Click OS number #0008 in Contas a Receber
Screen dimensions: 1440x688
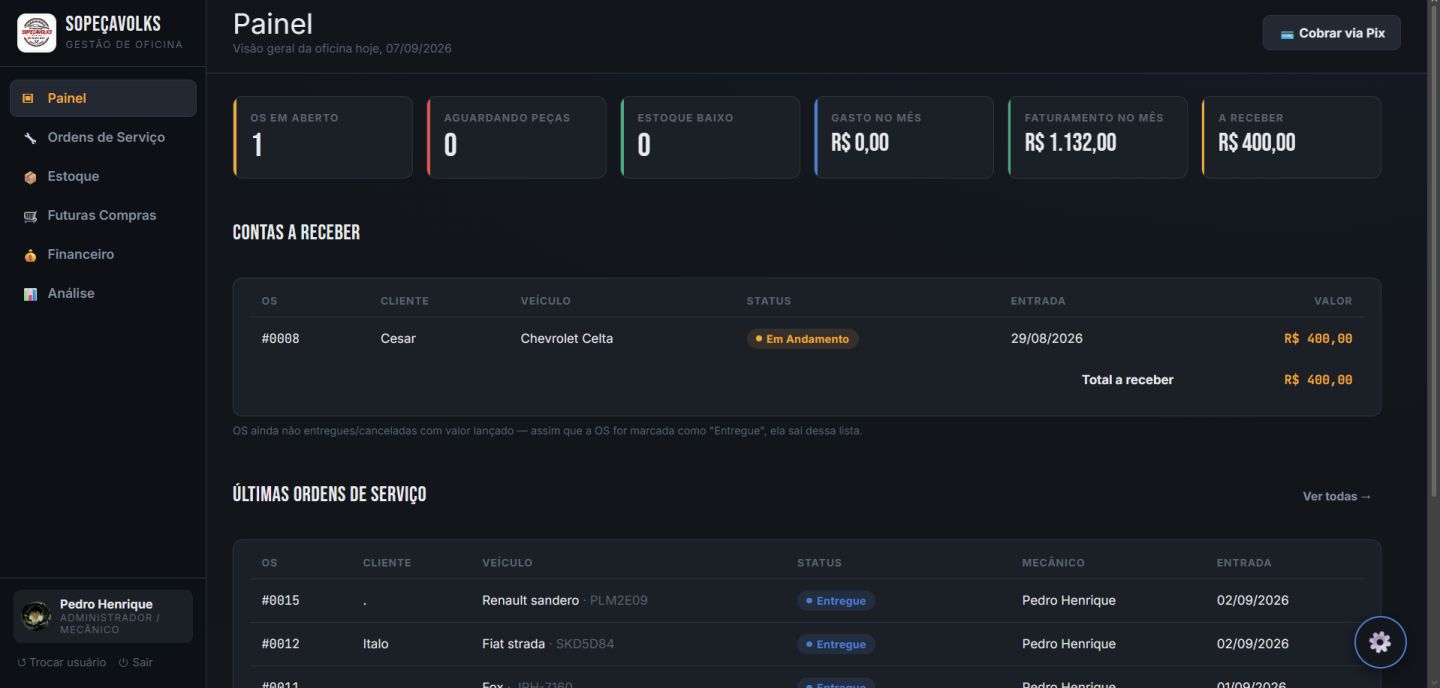tap(281, 338)
